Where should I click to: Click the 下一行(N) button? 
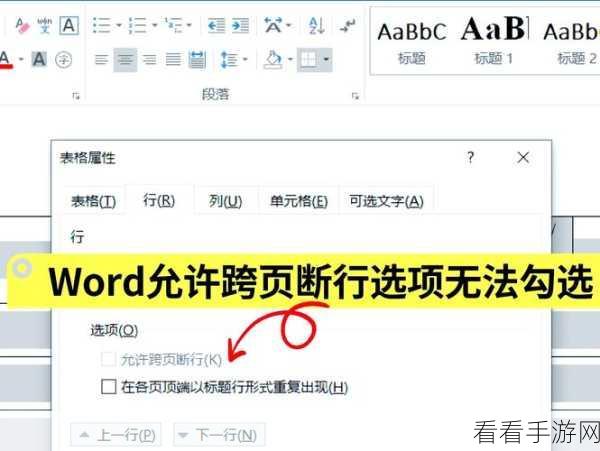click(219, 435)
